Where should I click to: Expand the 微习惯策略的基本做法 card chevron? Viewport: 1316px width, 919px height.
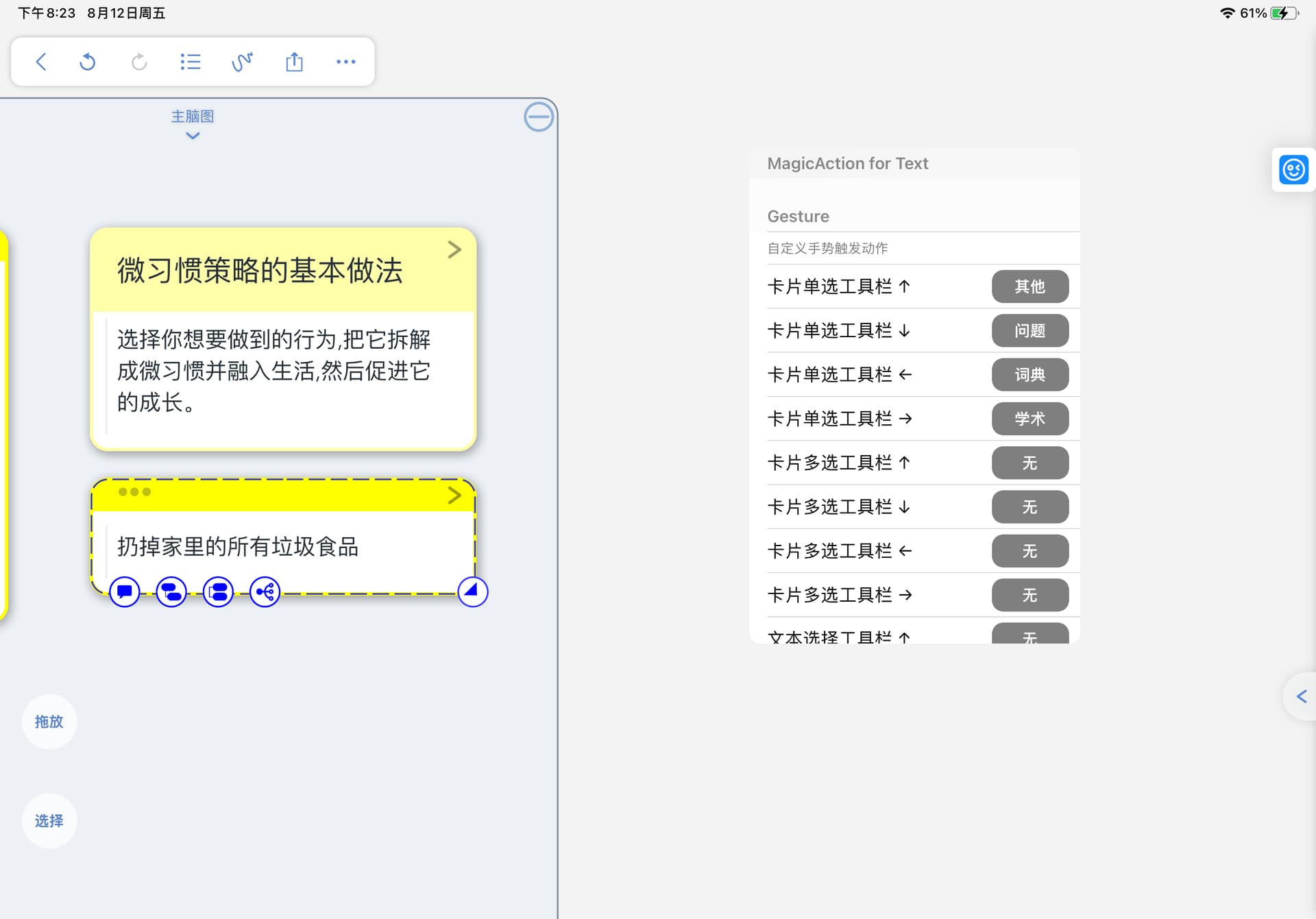tap(454, 249)
